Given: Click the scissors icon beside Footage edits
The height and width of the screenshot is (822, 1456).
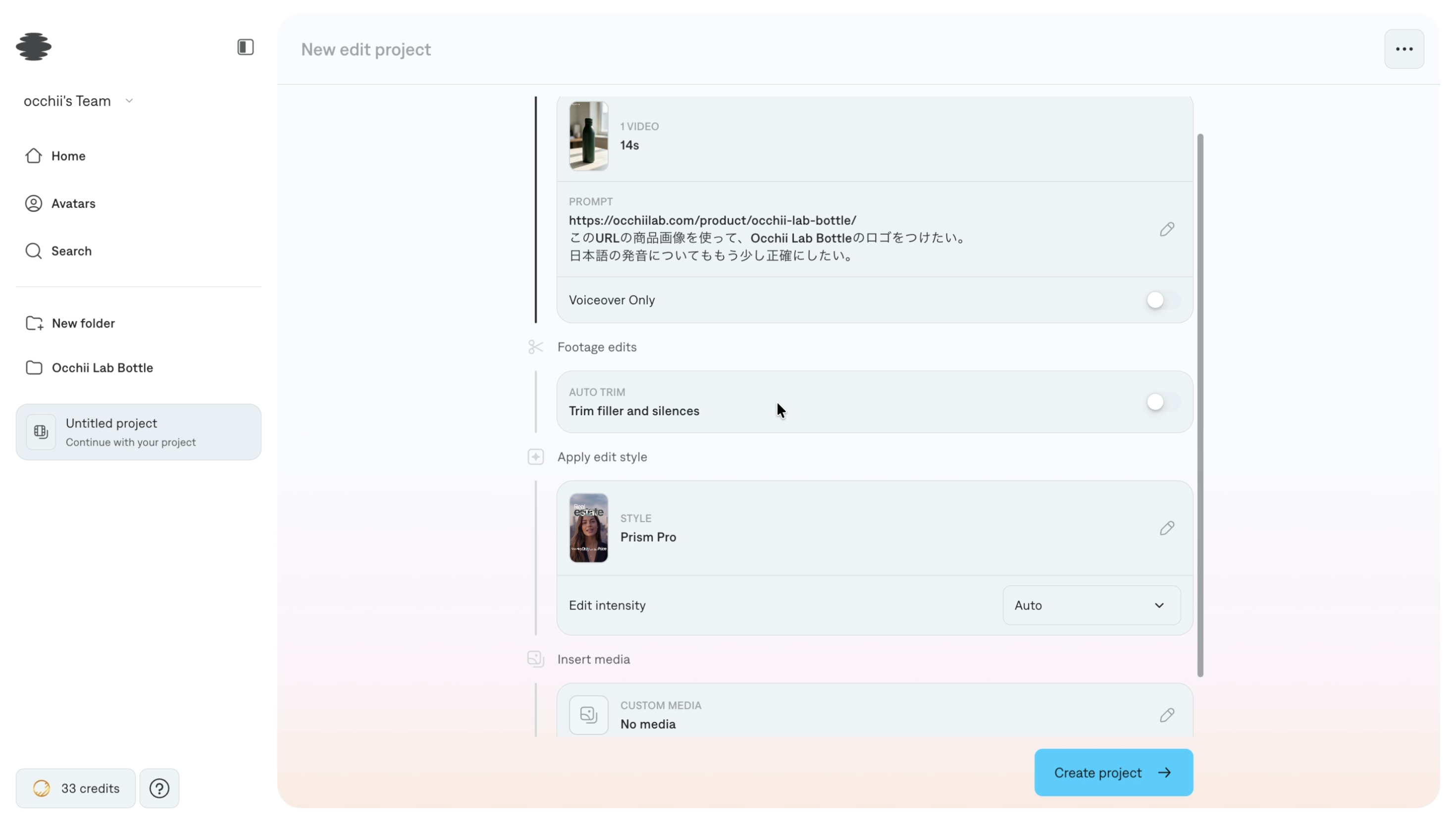Looking at the screenshot, I should pos(535,347).
